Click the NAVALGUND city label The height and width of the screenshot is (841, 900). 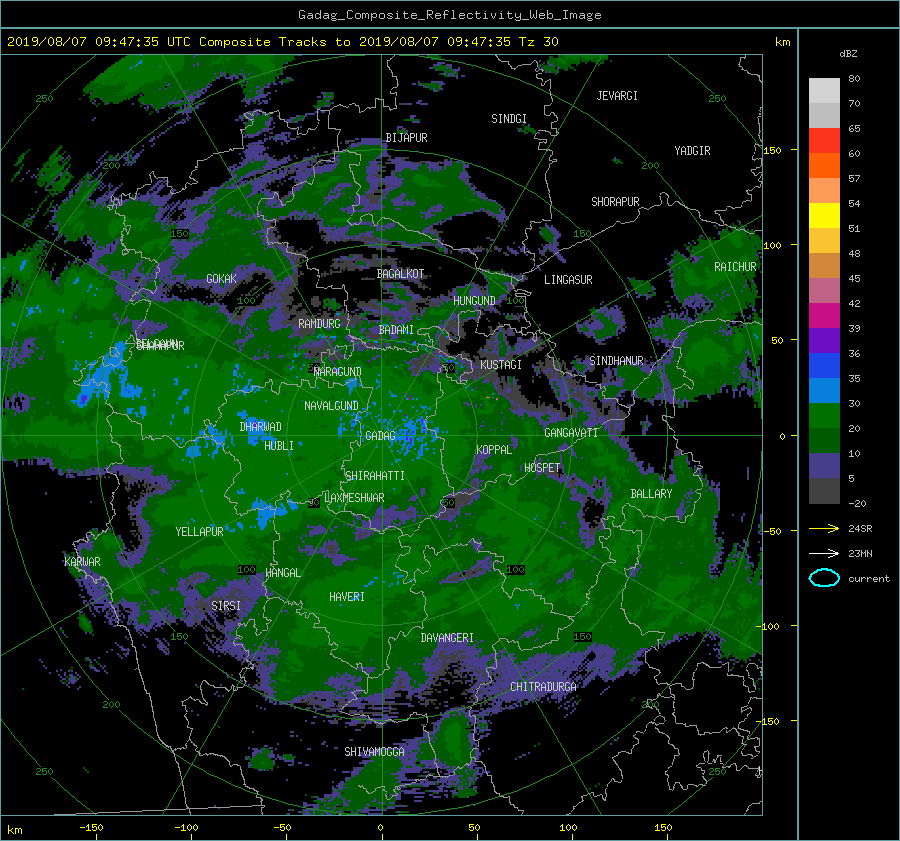click(331, 406)
